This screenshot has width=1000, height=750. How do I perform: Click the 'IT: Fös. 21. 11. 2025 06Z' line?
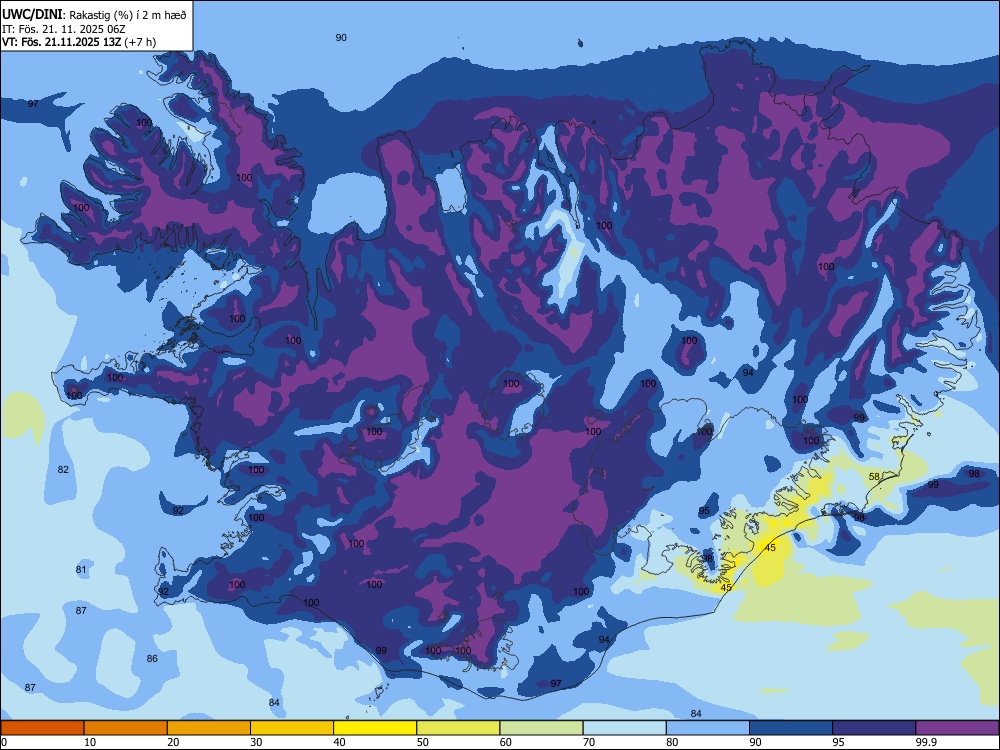click(64, 29)
